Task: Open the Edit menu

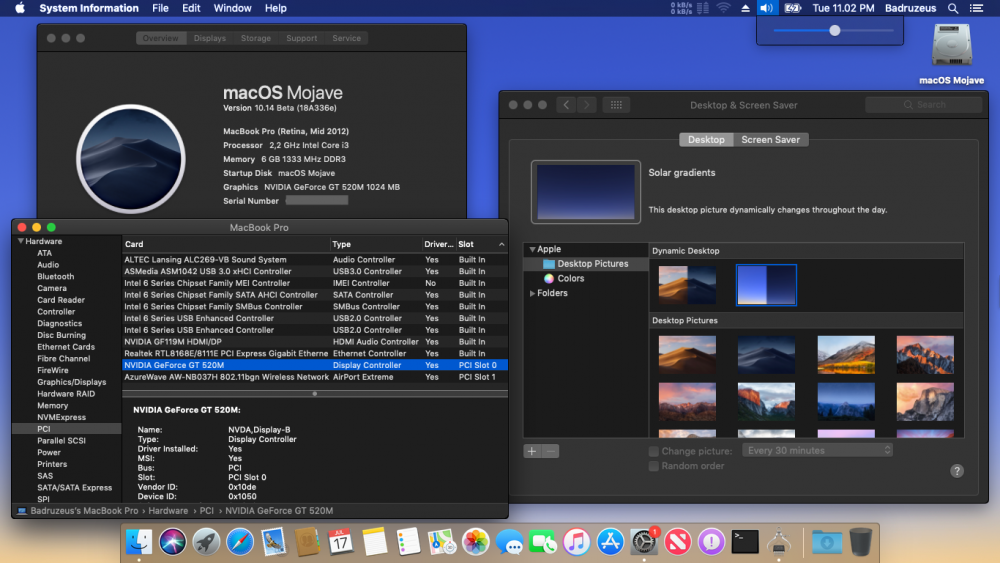Action: pos(191,8)
